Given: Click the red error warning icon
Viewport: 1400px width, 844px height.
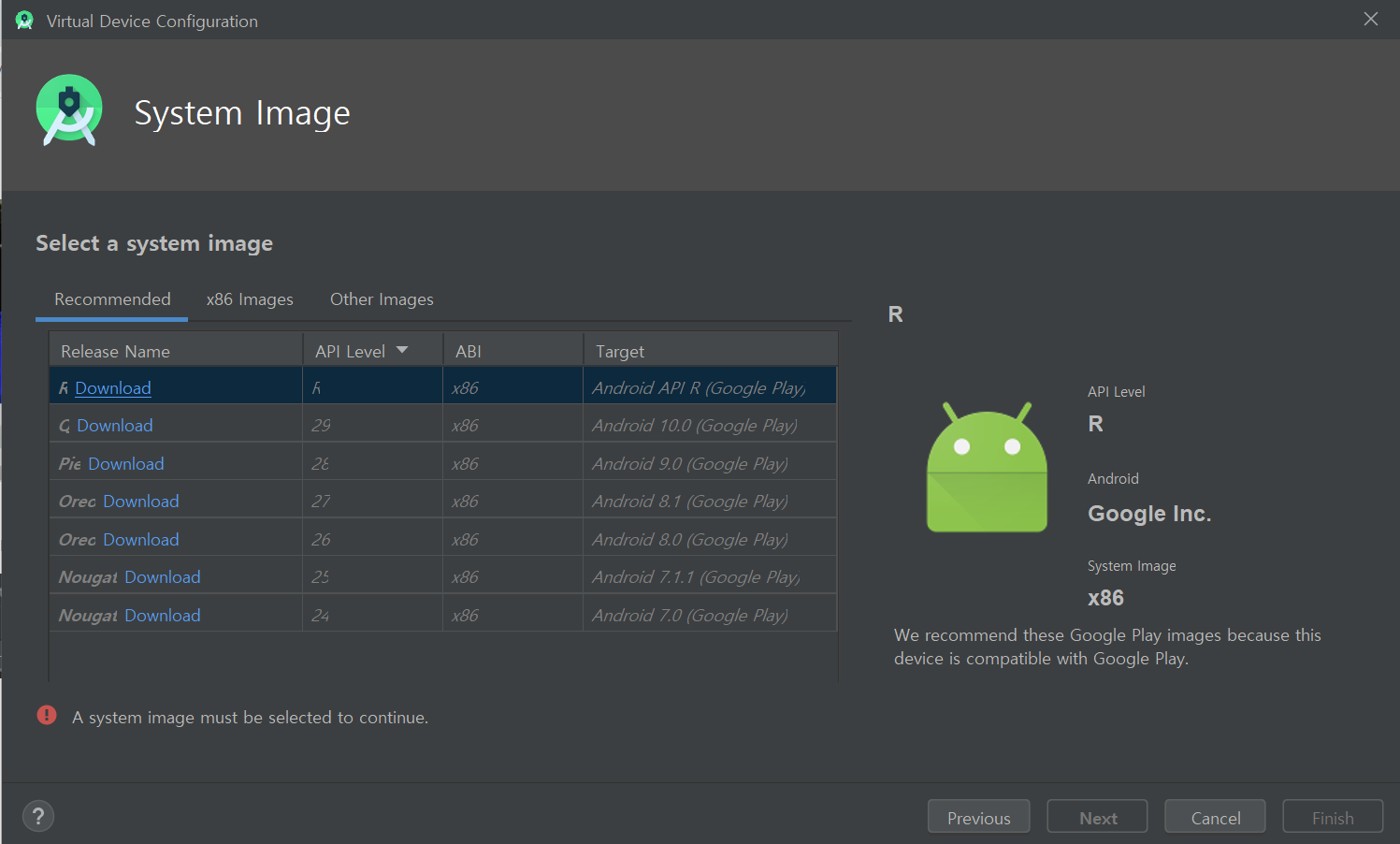Looking at the screenshot, I should pyautogui.click(x=47, y=715).
